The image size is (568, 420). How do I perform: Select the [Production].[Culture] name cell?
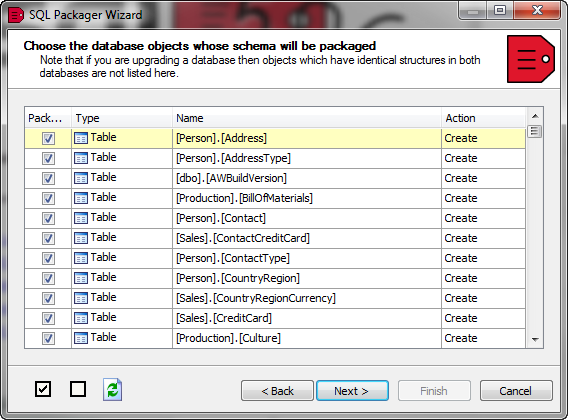pyautogui.click(x=307, y=338)
